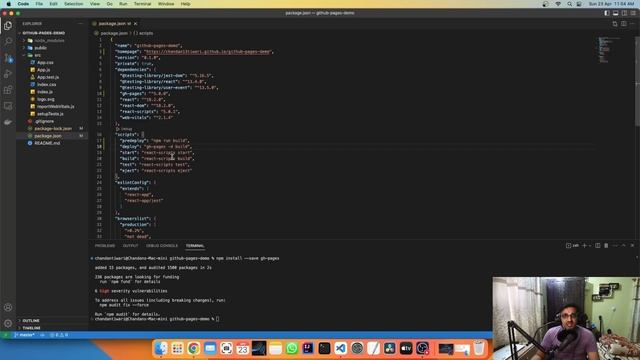This screenshot has height=360, width=640.
Task: Open the new terminal profile dropdown arrow
Action: 590,246
